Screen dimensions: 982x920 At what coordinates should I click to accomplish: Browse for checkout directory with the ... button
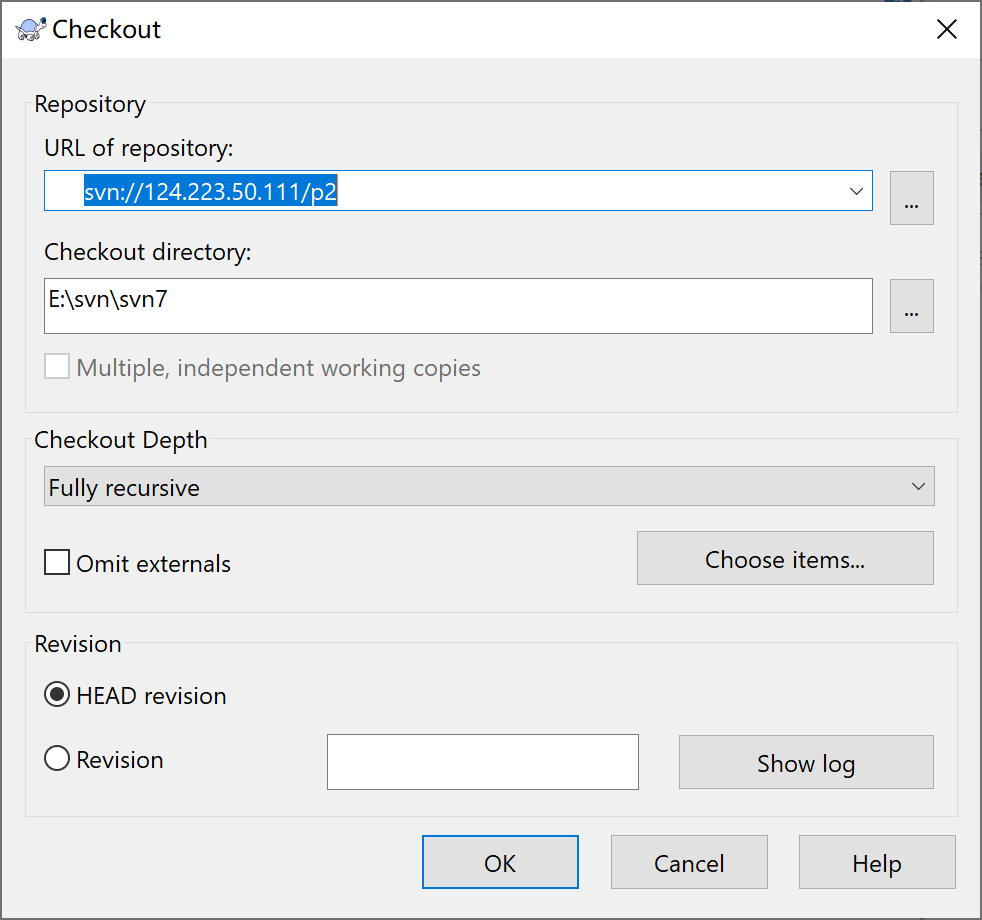pos(911,306)
